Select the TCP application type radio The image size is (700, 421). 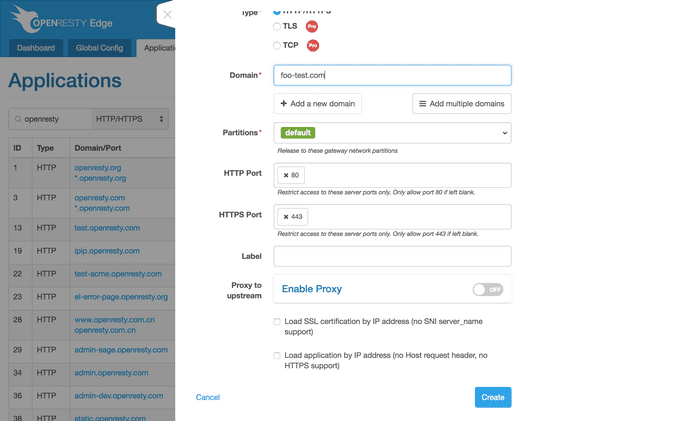[277, 46]
